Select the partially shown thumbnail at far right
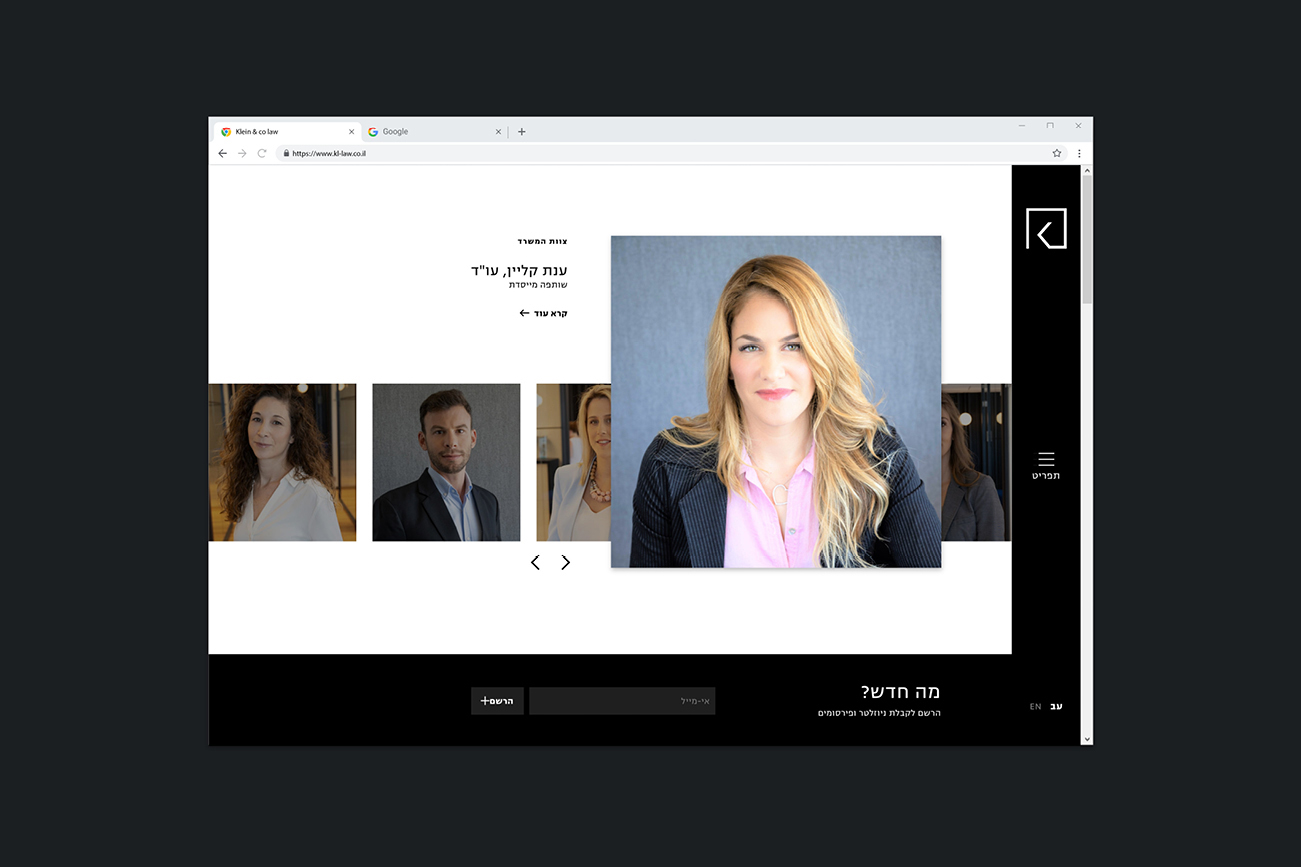The width and height of the screenshot is (1301, 867). tap(976, 462)
